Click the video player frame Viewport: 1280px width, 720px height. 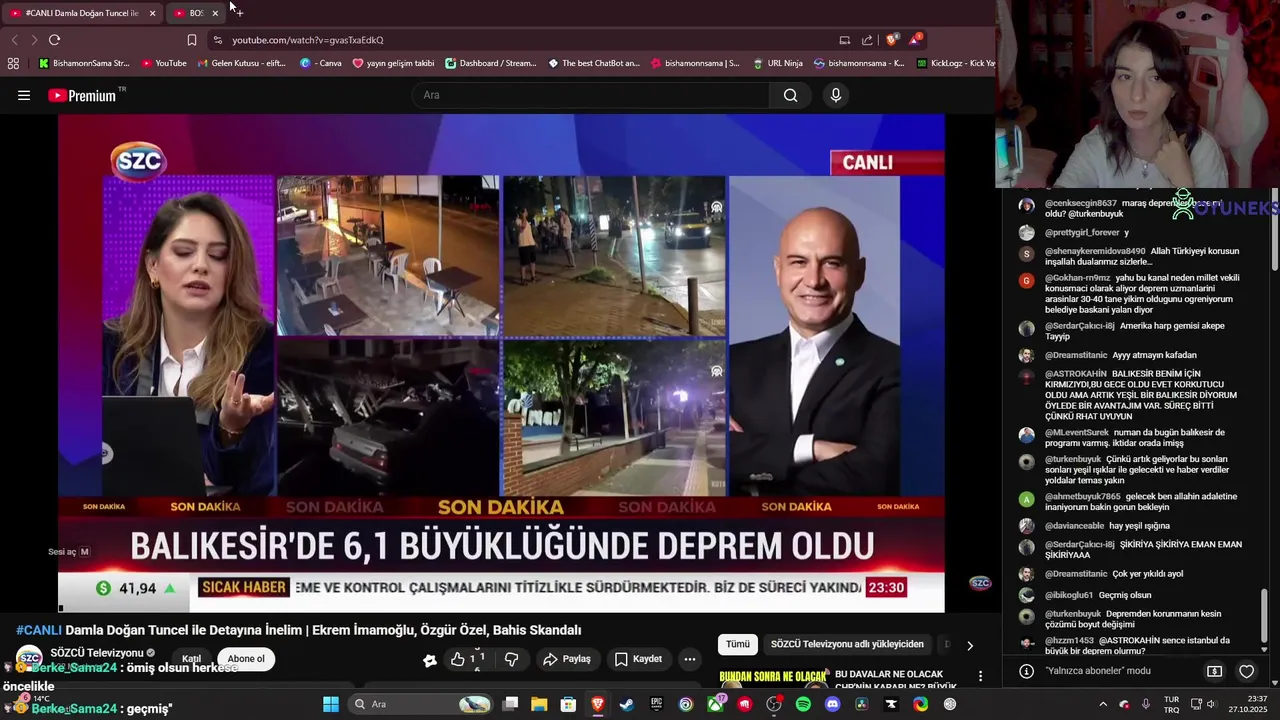(501, 363)
